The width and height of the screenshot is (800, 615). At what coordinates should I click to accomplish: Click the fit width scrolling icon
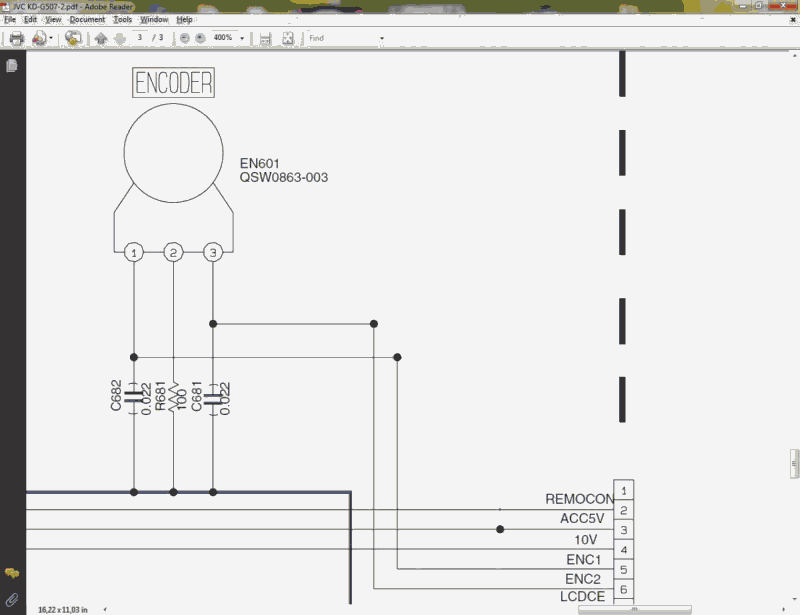click(x=265, y=38)
